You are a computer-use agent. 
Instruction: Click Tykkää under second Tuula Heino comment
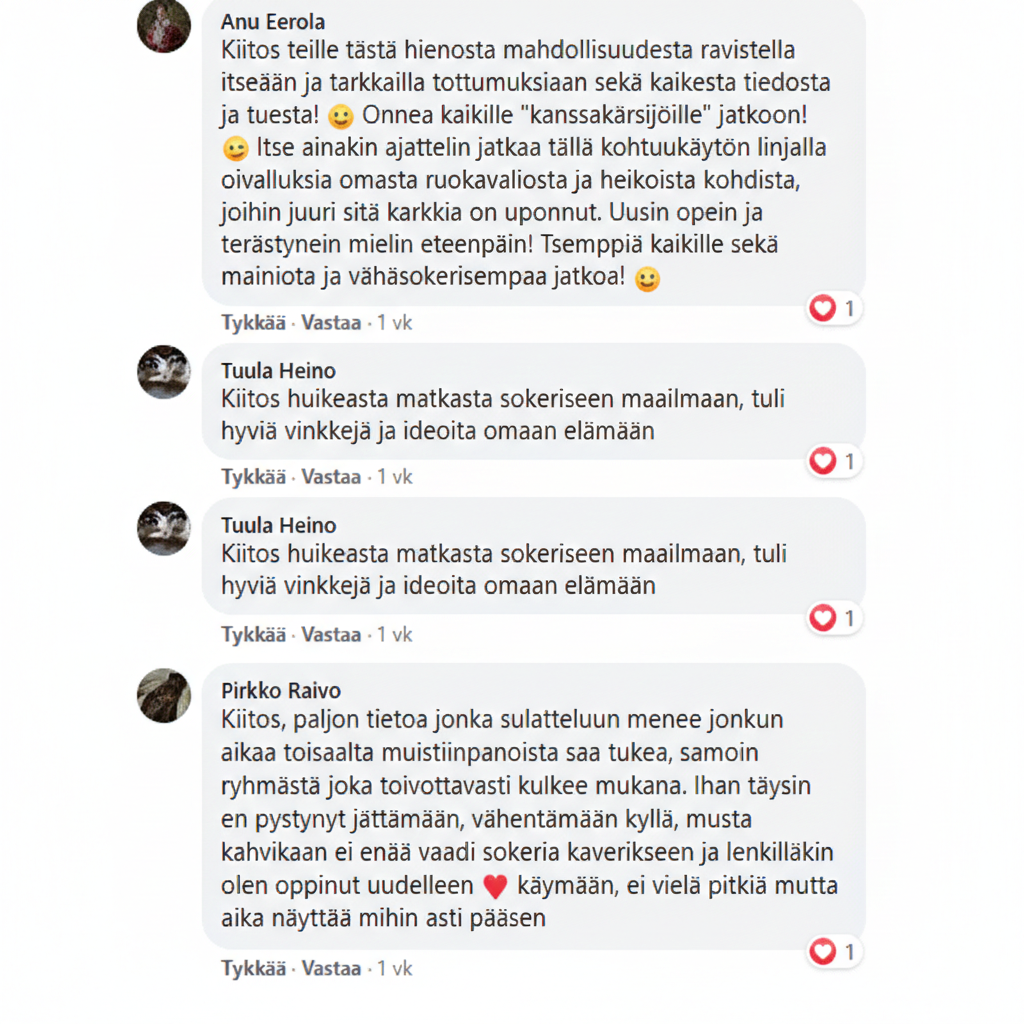pos(253,634)
